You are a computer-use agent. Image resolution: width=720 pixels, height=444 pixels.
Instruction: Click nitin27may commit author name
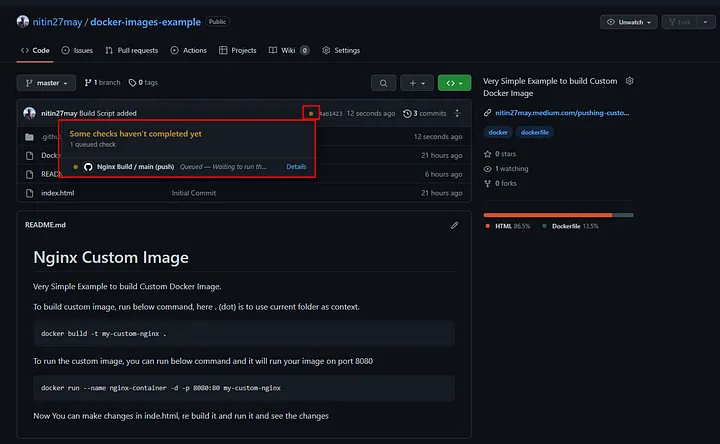(59, 113)
